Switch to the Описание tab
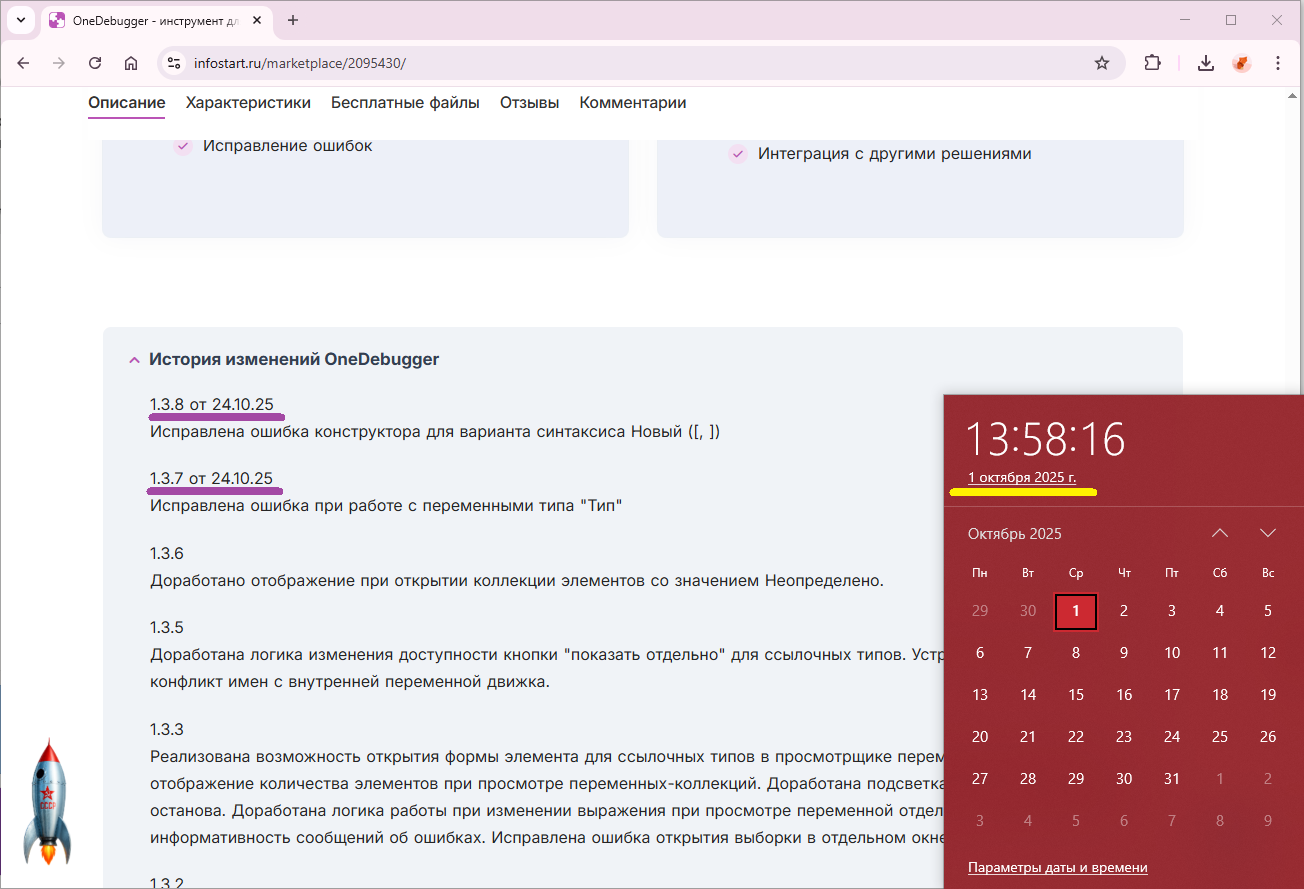Image resolution: width=1304 pixels, height=889 pixels. (x=126, y=103)
